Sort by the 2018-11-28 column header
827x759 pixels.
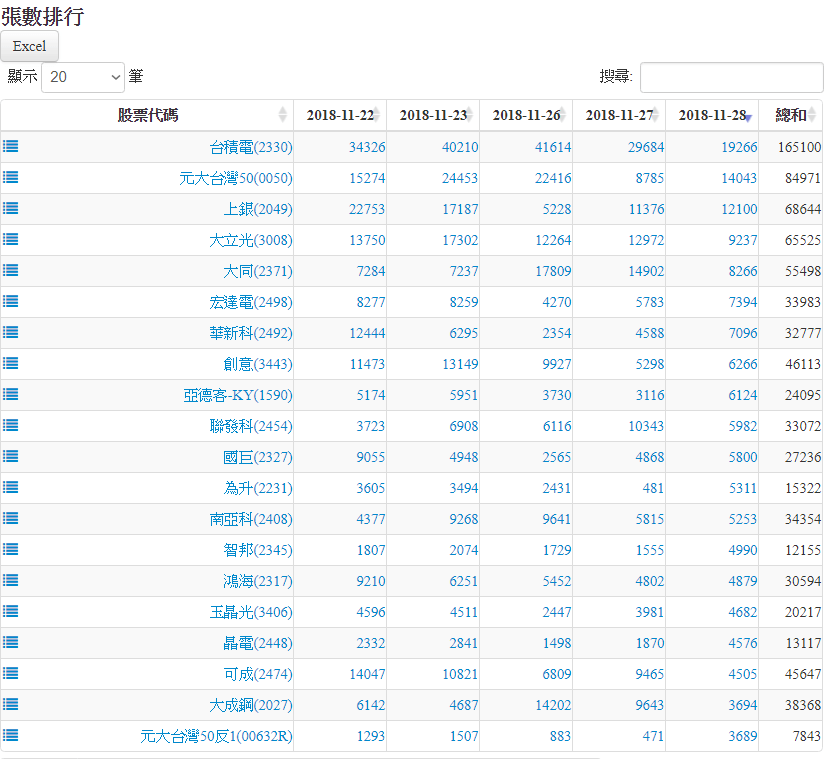(x=712, y=115)
